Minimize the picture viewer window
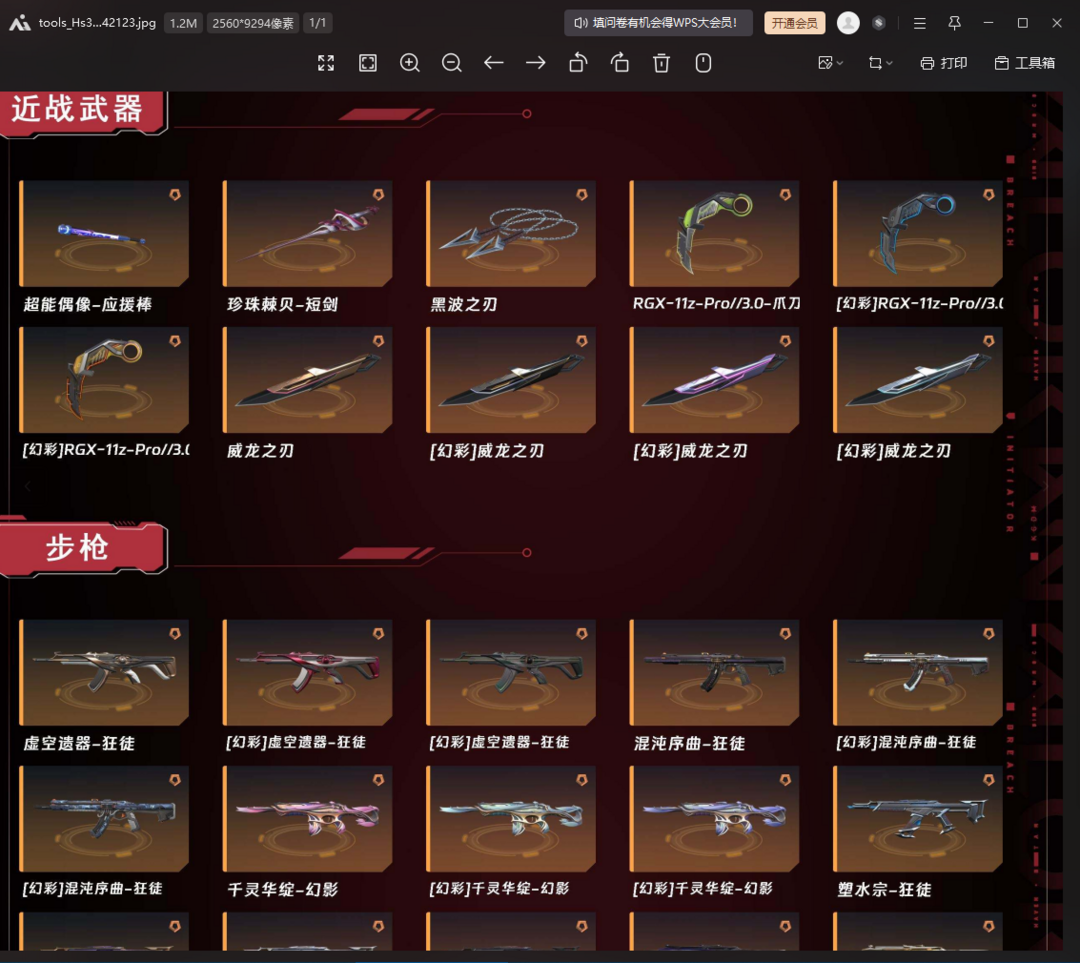The height and width of the screenshot is (963, 1080). coord(988,23)
